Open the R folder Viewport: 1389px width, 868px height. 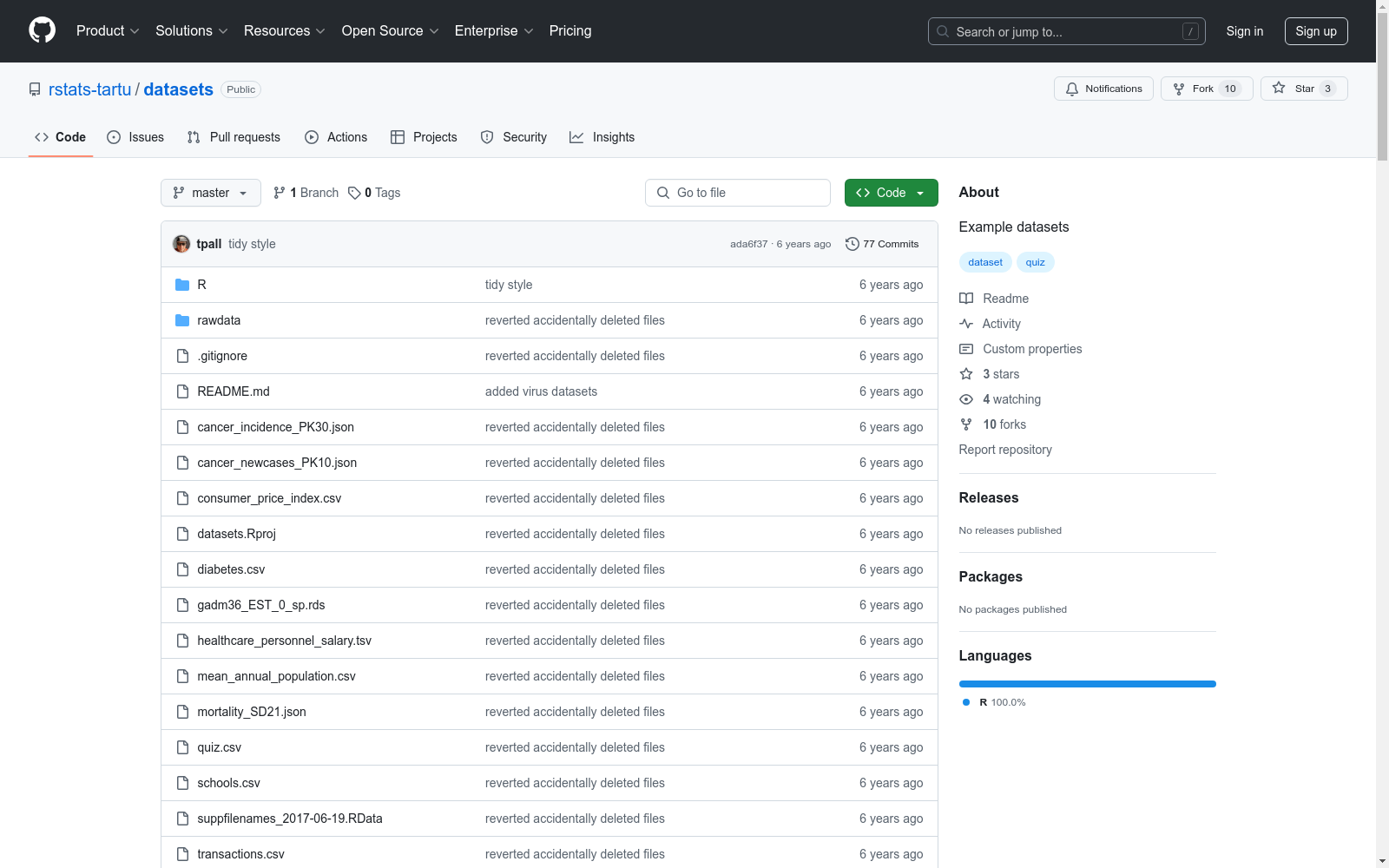[x=201, y=285]
